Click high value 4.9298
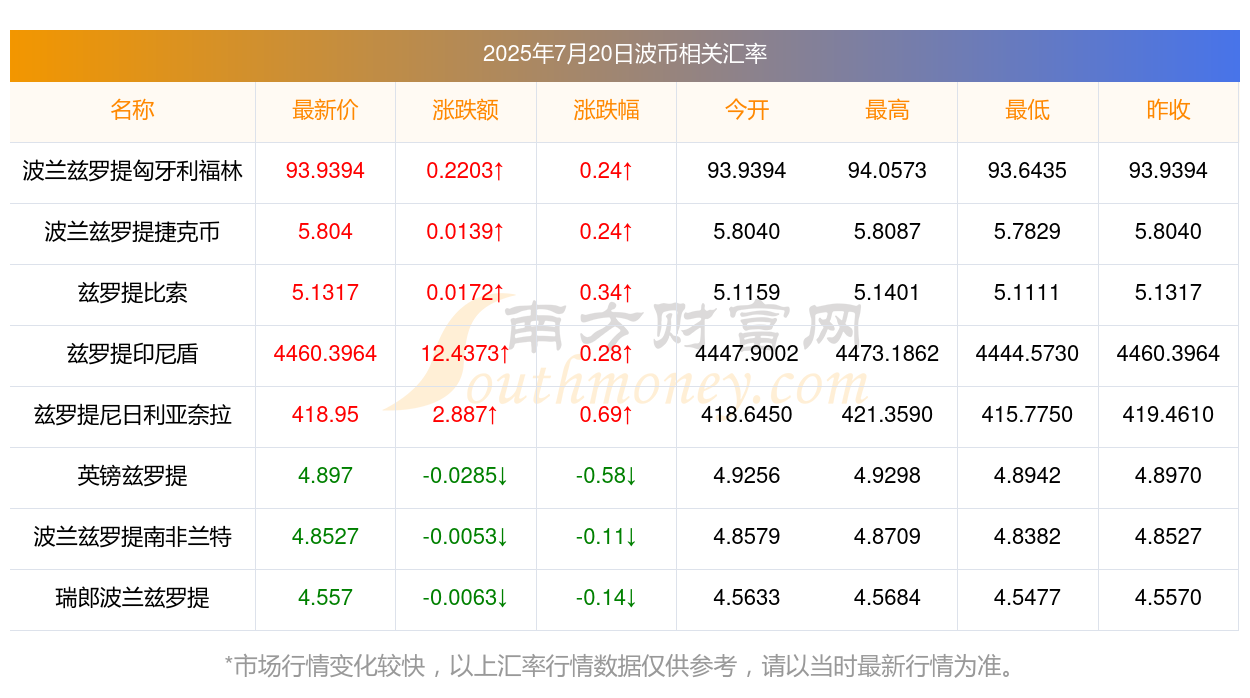 point(887,476)
